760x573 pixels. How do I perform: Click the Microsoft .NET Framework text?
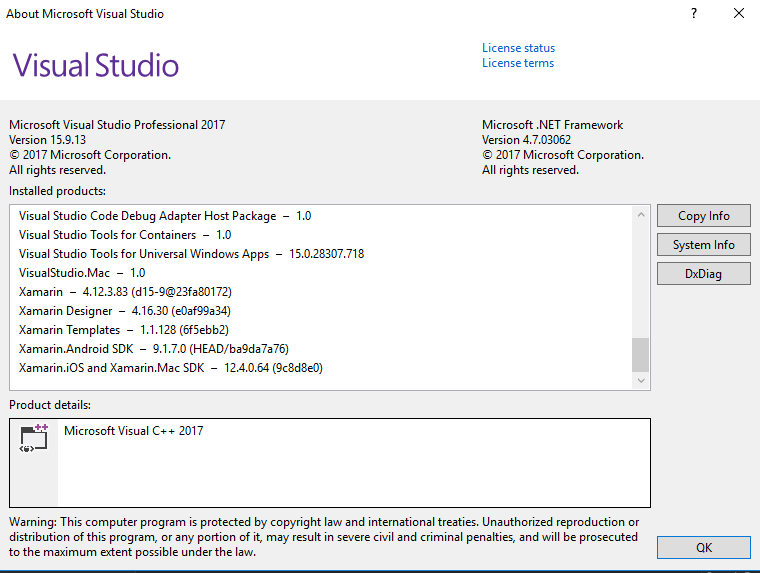(553, 125)
